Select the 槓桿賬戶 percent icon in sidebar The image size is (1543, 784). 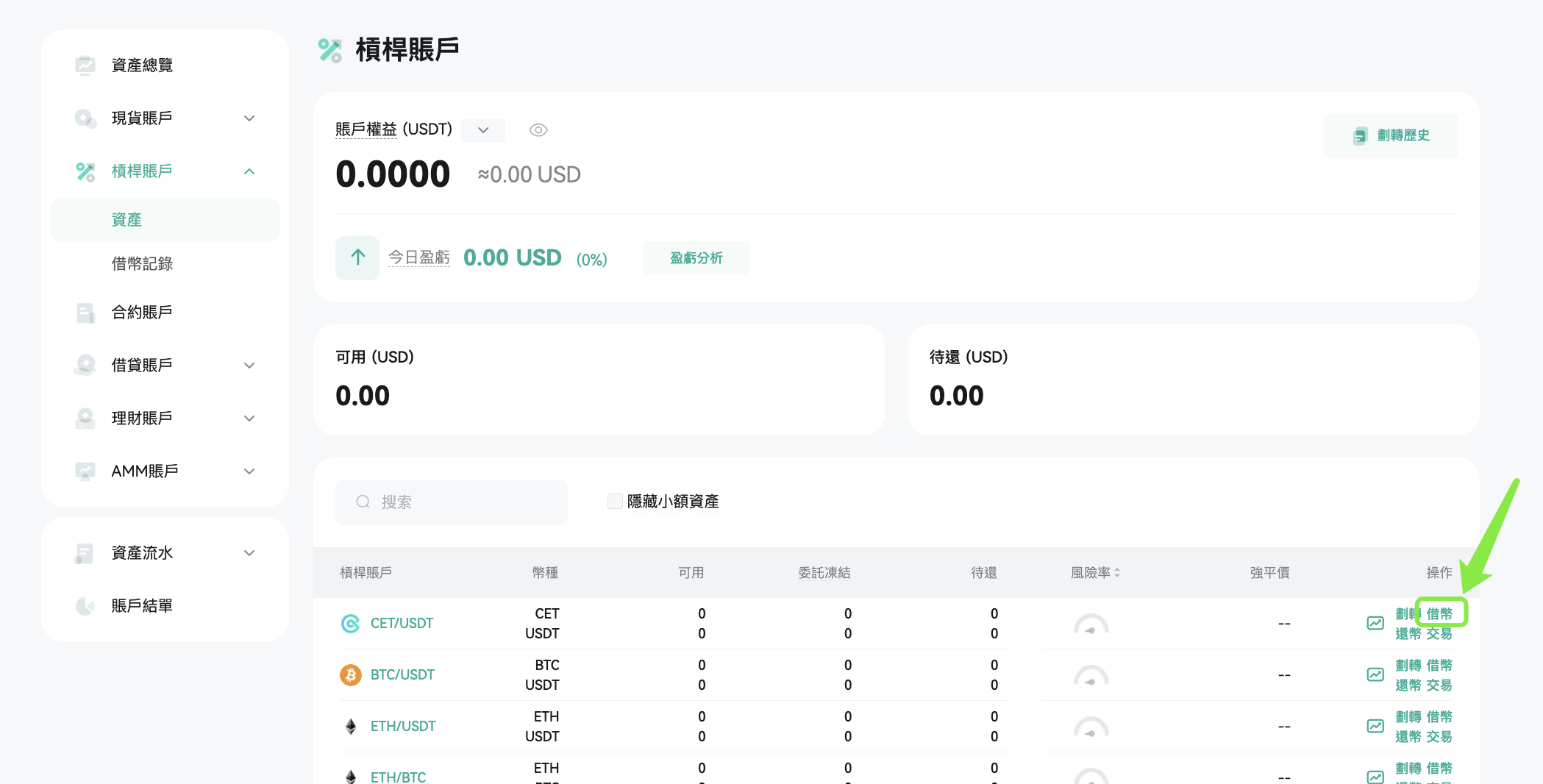85,171
